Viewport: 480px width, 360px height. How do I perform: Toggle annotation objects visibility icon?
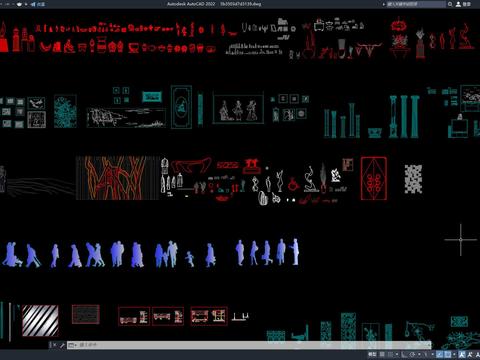coord(462,354)
